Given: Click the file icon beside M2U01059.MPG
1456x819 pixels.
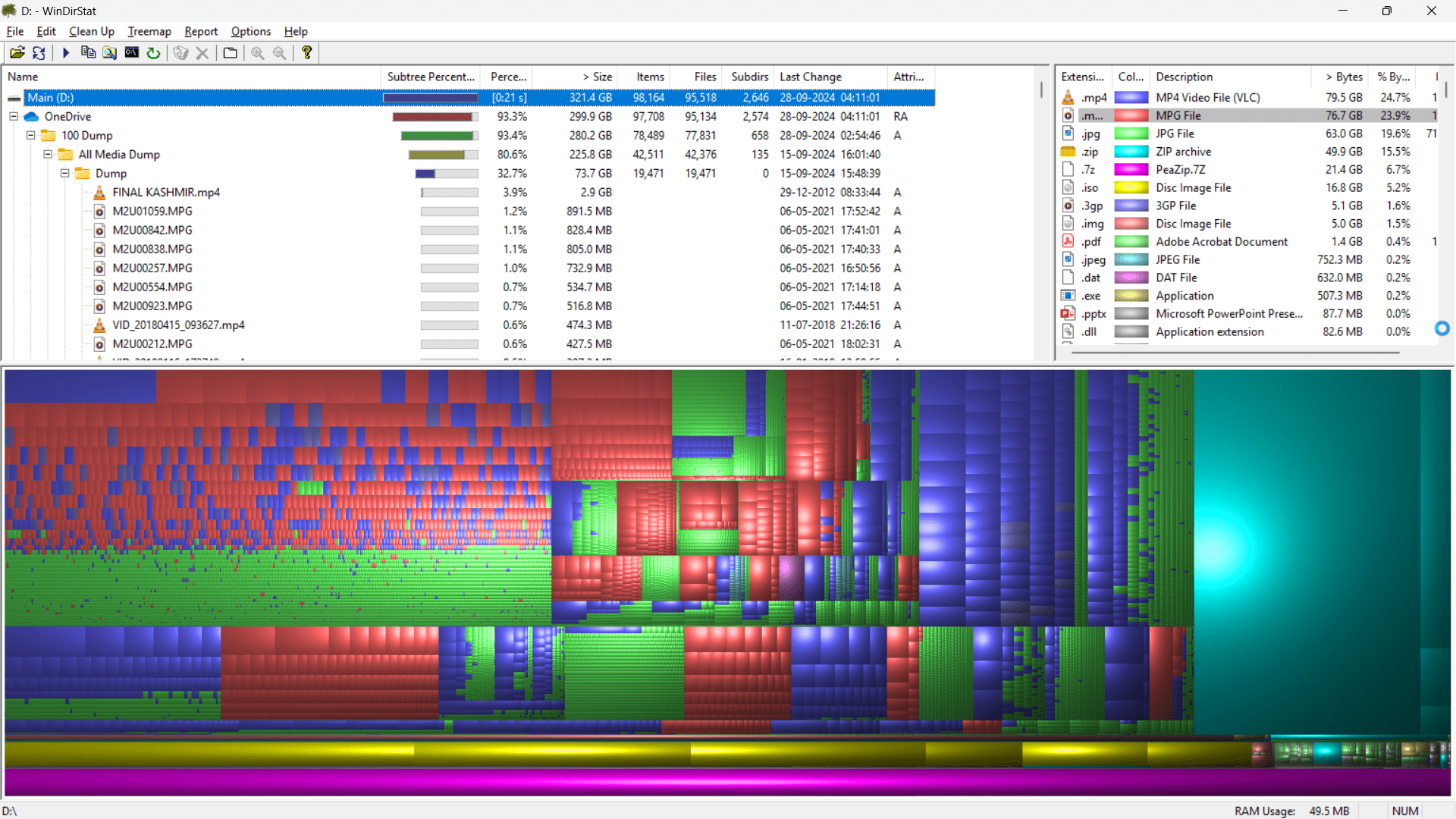Looking at the screenshot, I should (99, 211).
